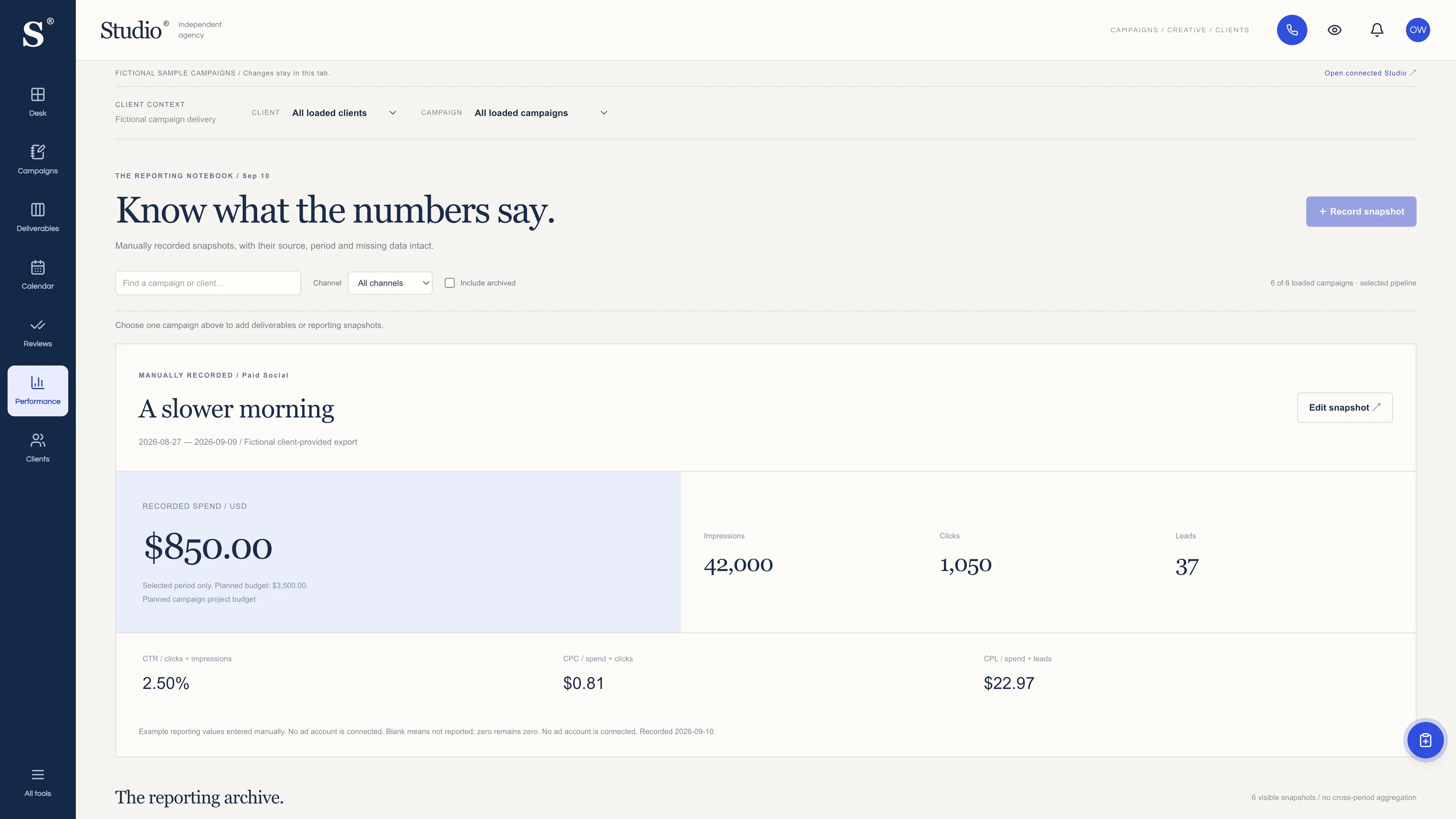The height and width of the screenshot is (819, 1456).
Task: Go to Deliverables in sidebar
Action: [38, 218]
